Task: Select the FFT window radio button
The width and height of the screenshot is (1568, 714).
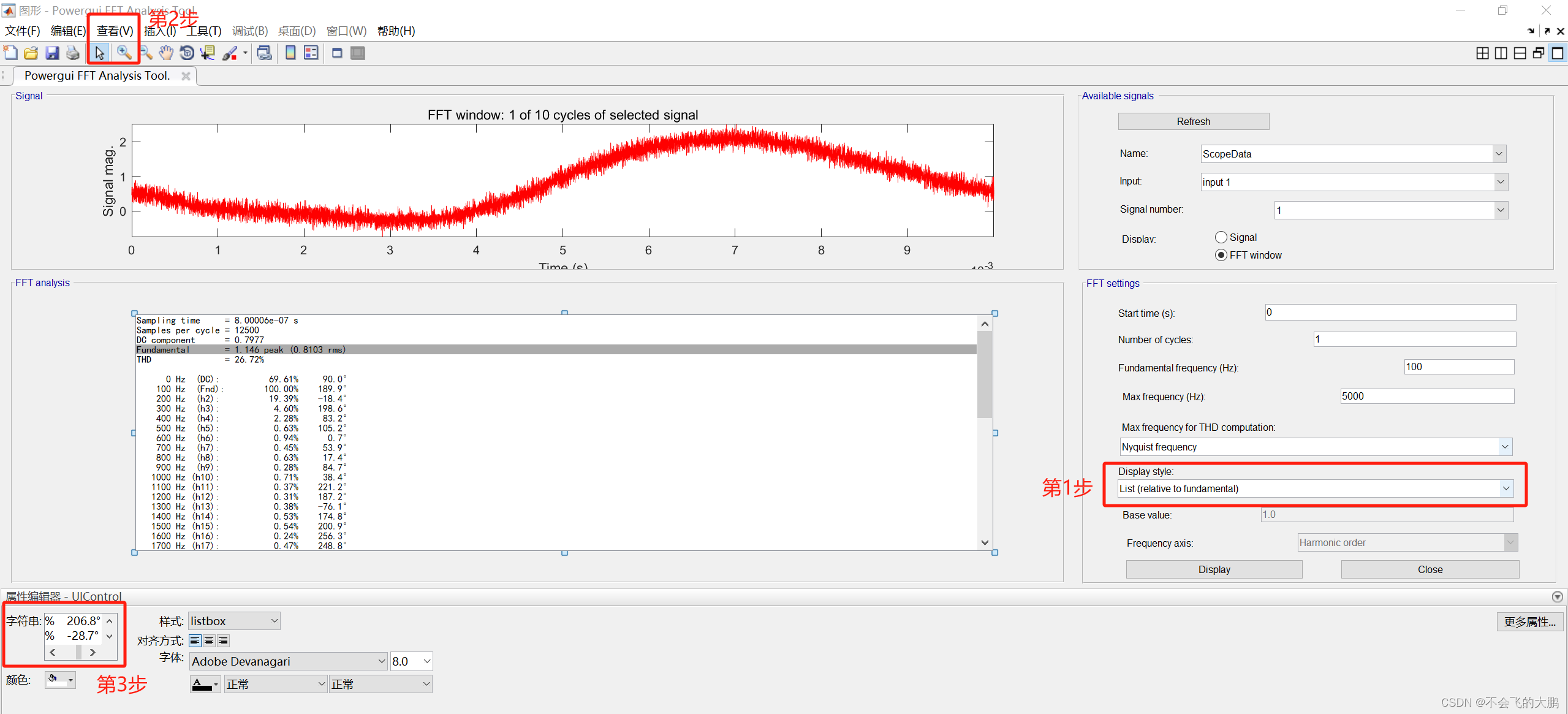Action: point(1221,255)
